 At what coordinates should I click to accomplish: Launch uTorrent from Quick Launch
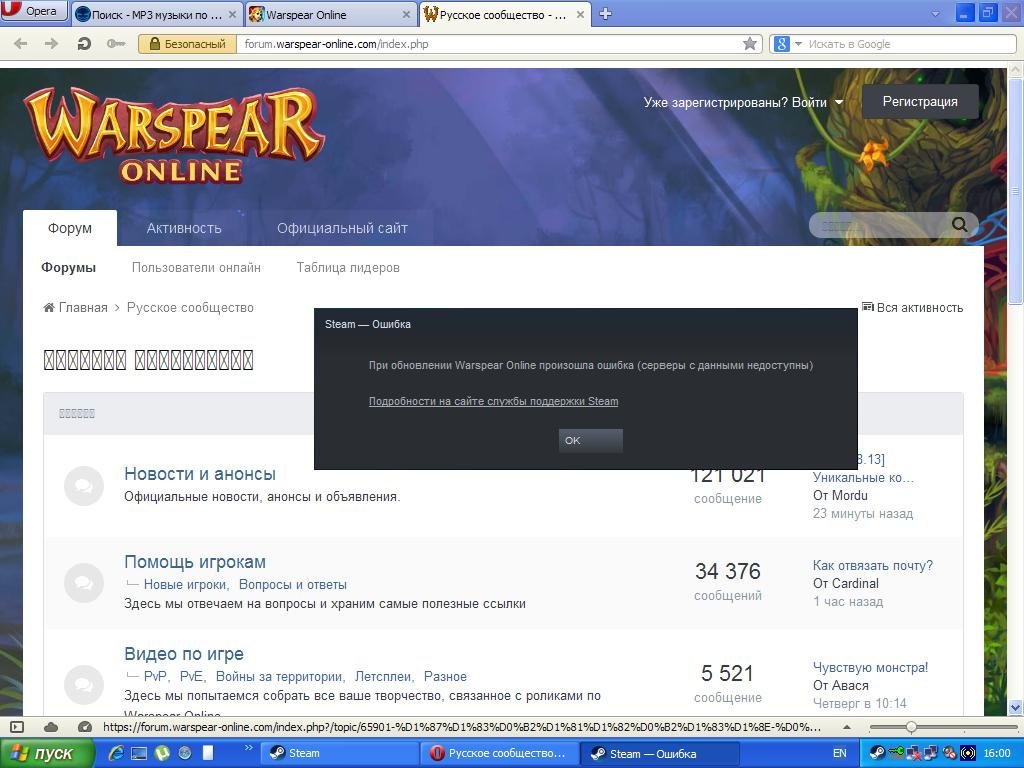click(x=162, y=753)
